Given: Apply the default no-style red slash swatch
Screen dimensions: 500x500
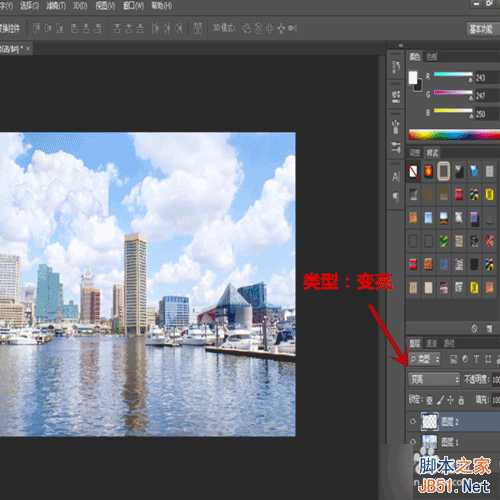Looking at the screenshot, I should pyautogui.click(x=413, y=171).
